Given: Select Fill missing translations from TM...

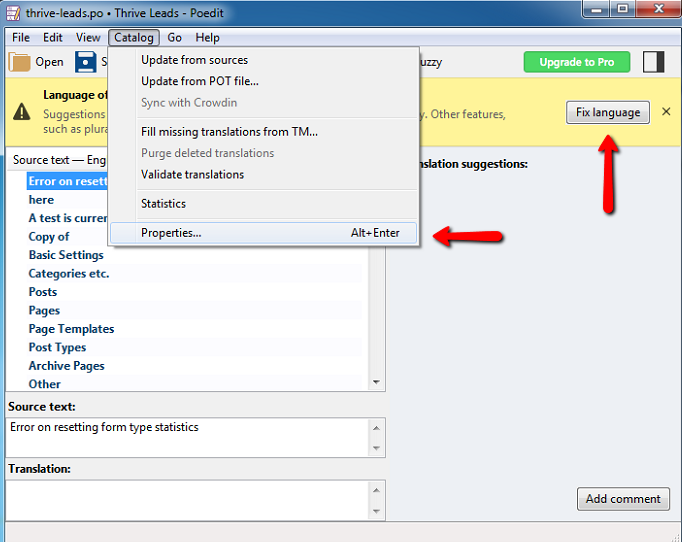Looking at the screenshot, I should 264,132.
